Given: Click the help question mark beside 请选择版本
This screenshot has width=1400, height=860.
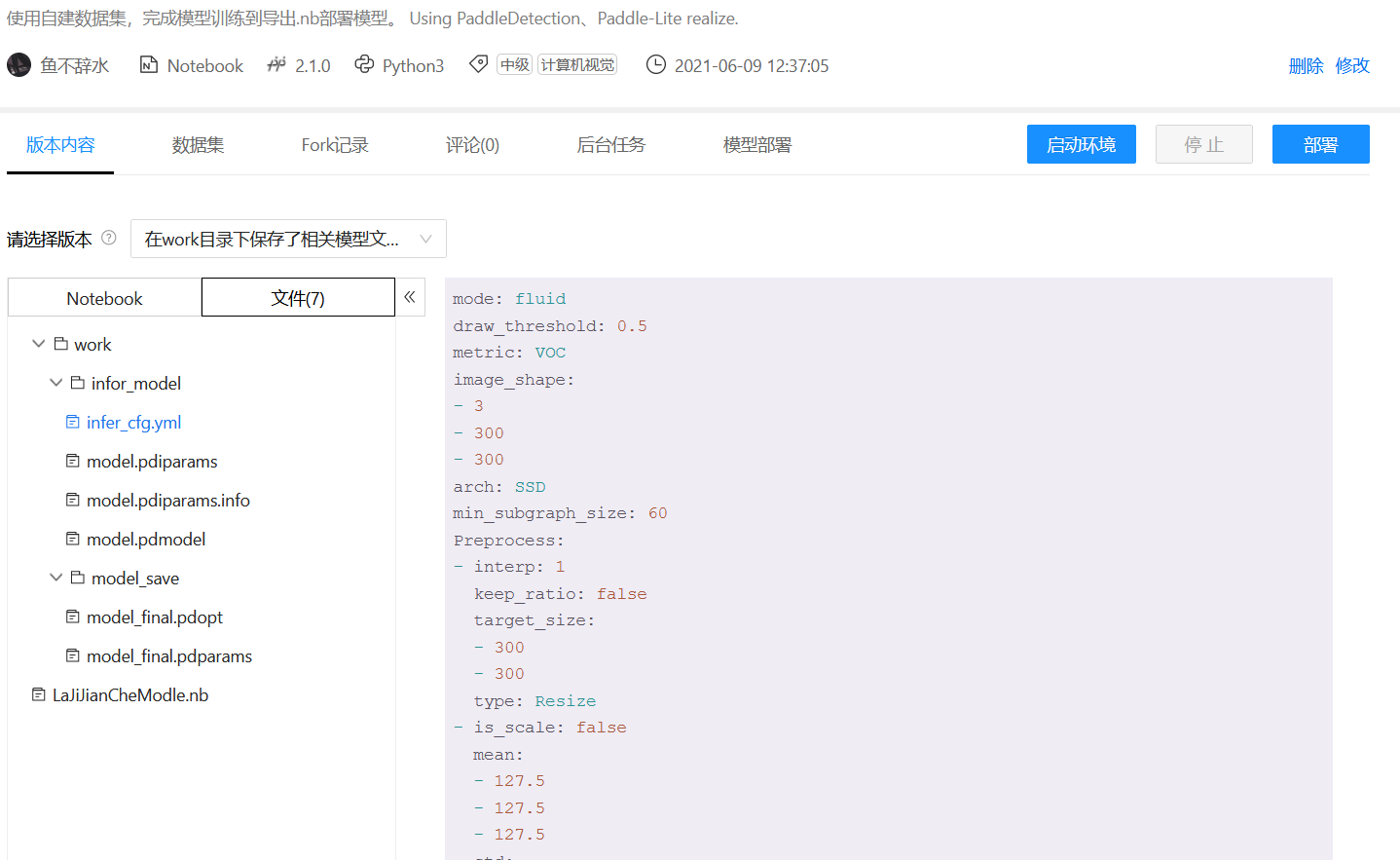Looking at the screenshot, I should click(108, 237).
